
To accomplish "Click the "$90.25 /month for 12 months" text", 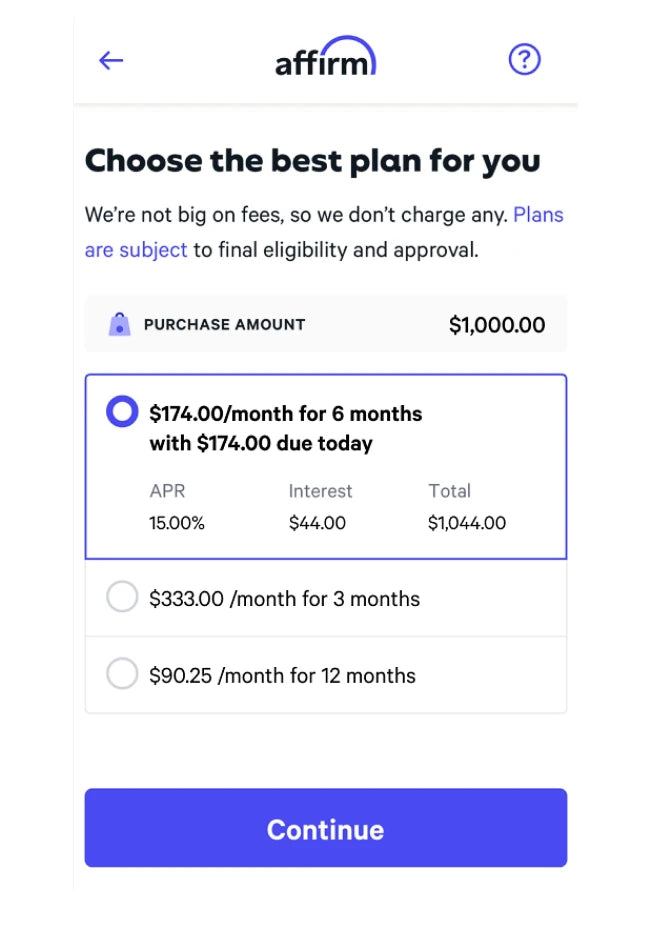I will 282,675.
